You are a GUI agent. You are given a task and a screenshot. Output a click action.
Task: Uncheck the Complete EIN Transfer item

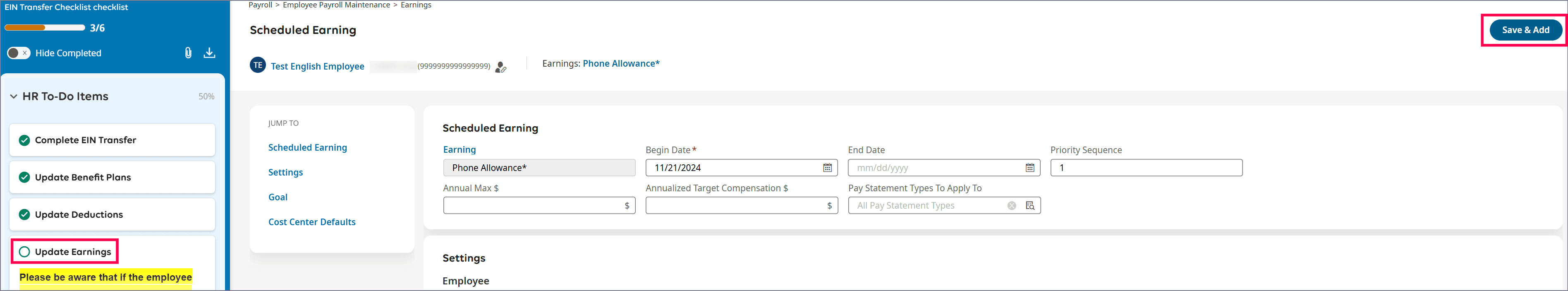(x=24, y=141)
